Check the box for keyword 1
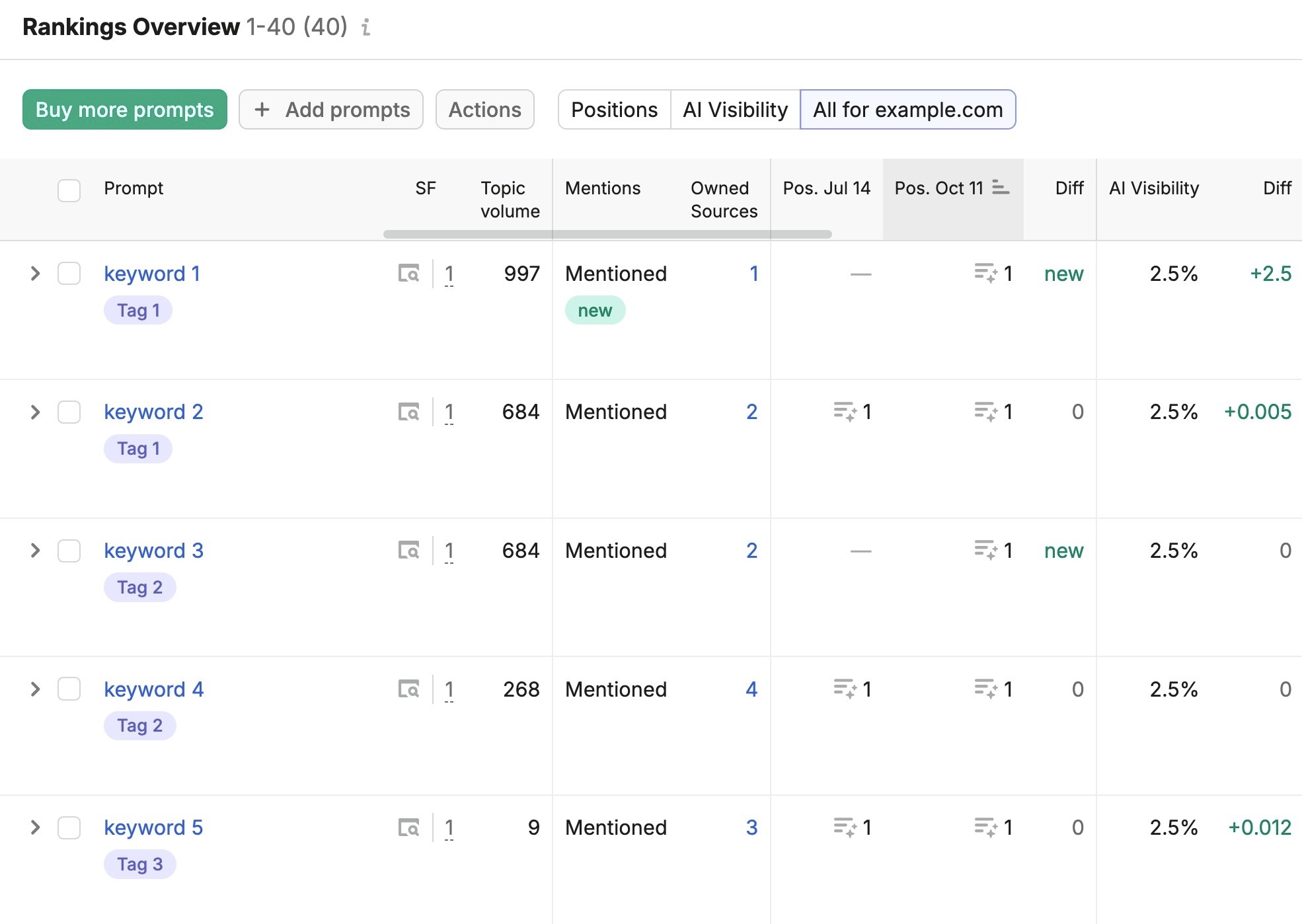The image size is (1302, 924). 69,273
